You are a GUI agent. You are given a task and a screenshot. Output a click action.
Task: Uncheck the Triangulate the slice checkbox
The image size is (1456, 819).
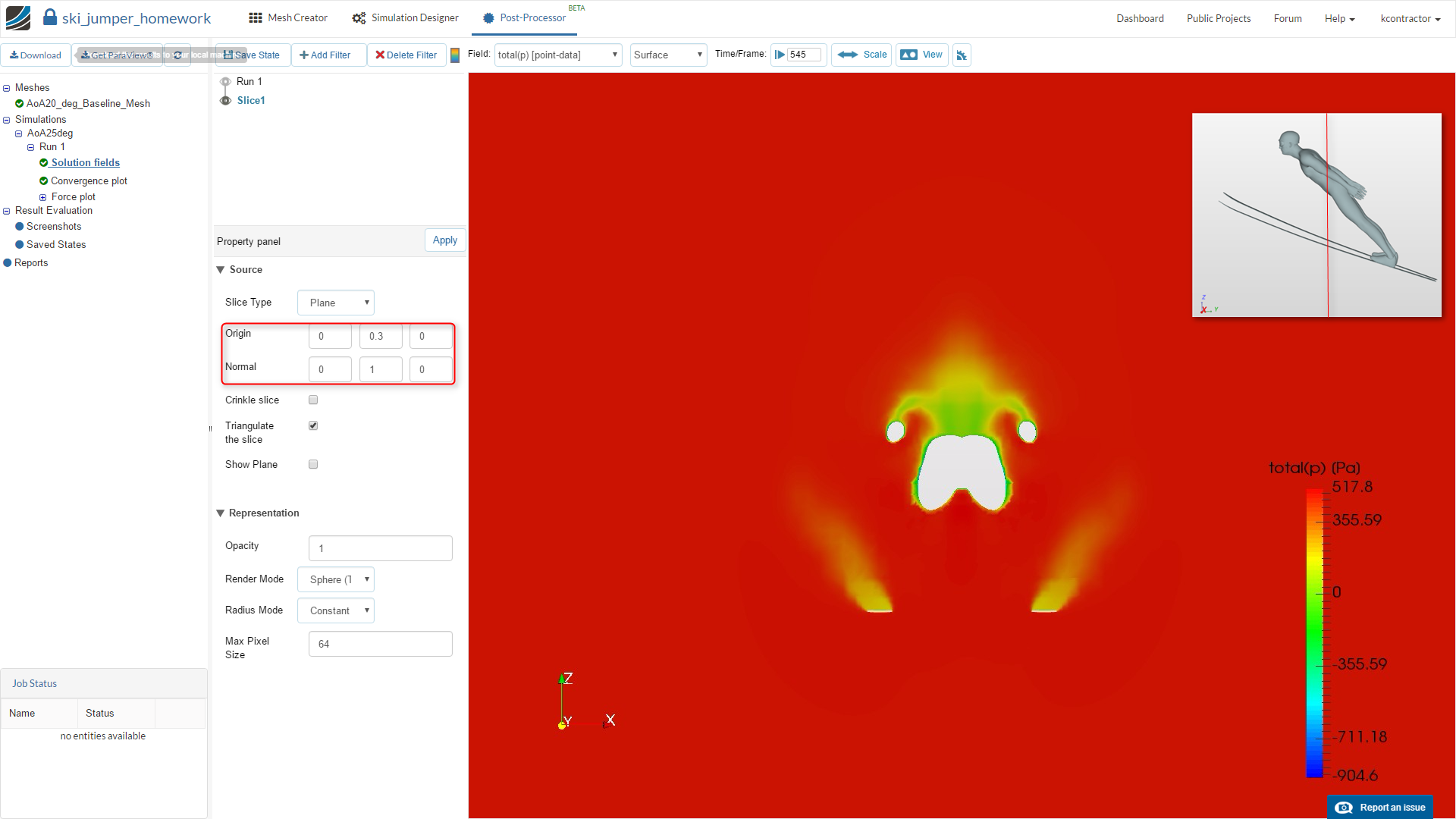pyautogui.click(x=313, y=425)
